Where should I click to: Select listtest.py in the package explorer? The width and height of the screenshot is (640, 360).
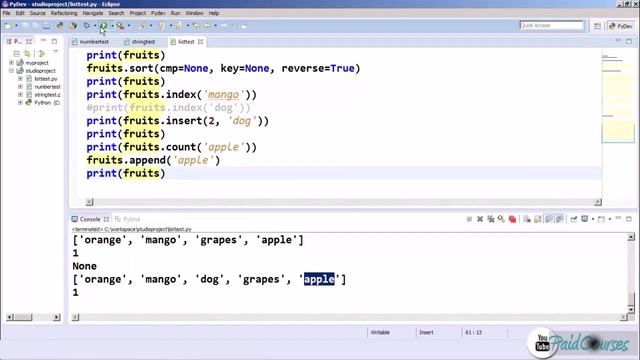tap(46, 78)
